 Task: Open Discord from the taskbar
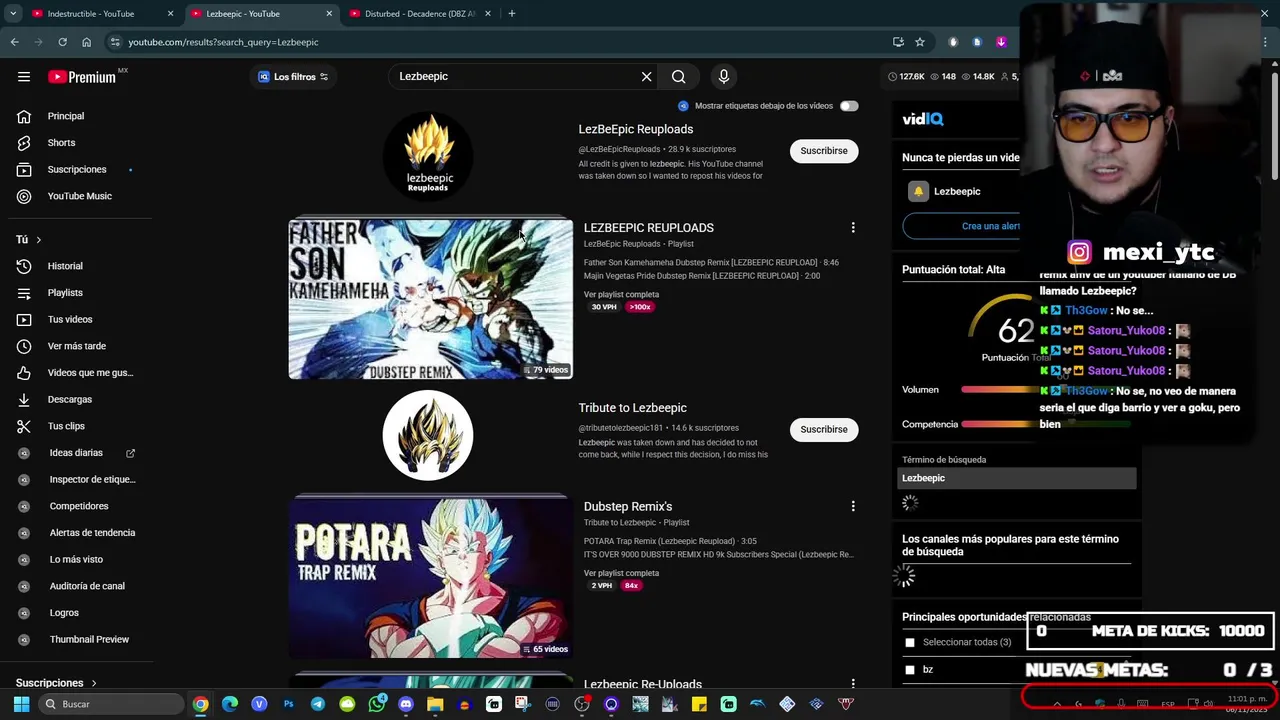[x=406, y=704]
